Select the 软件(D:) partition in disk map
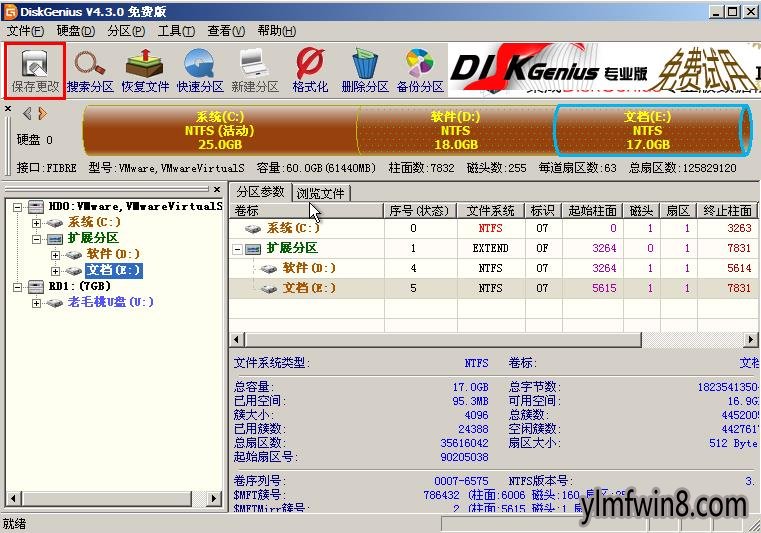The image size is (761, 533). click(455, 131)
